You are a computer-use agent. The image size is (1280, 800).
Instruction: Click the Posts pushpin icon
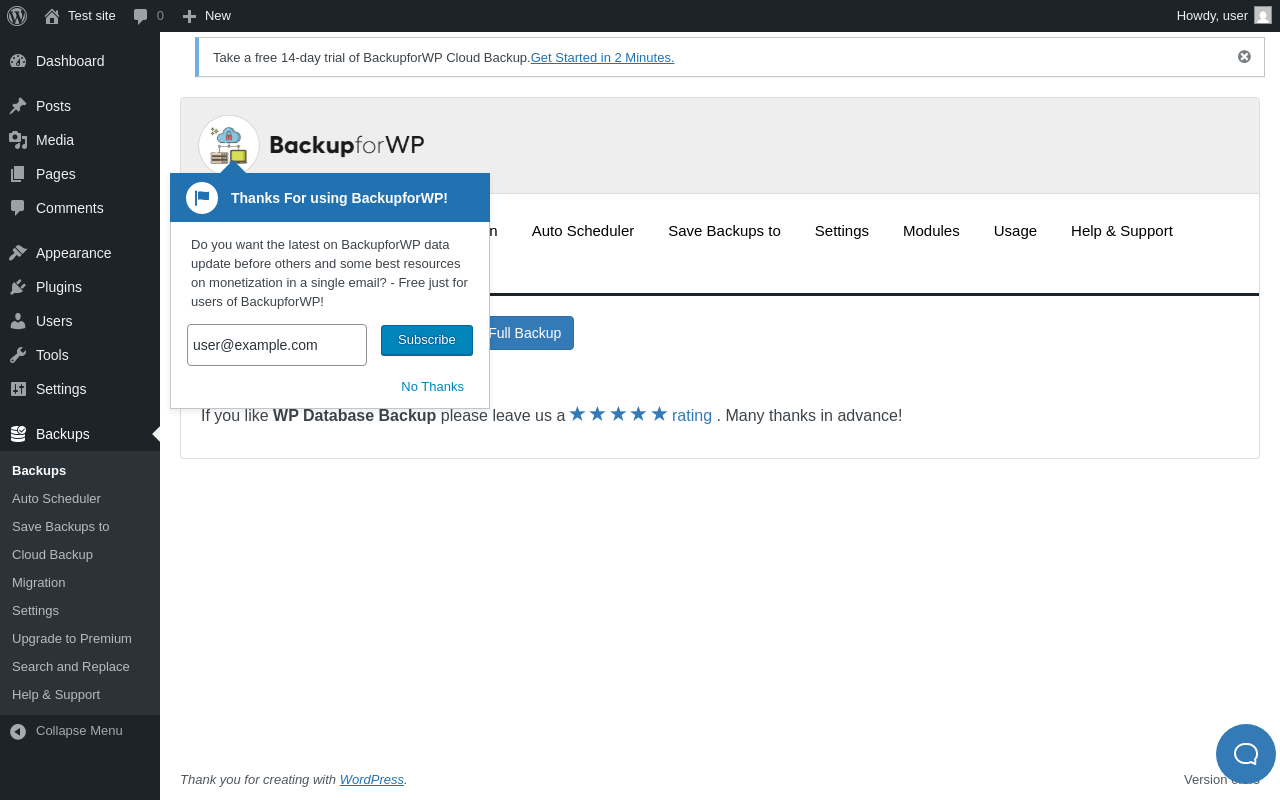coord(18,106)
